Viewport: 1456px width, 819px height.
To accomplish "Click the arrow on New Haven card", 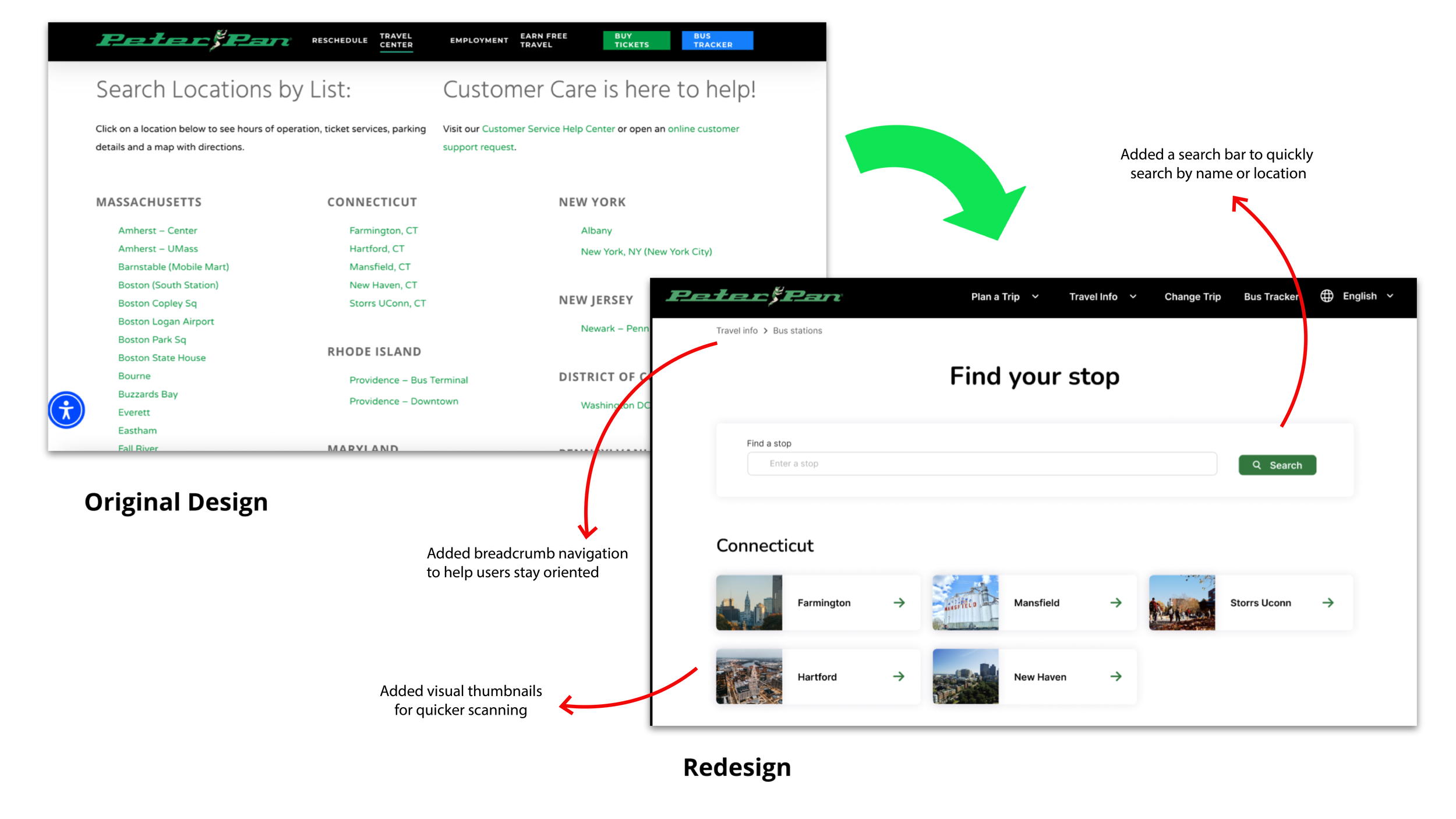I will coord(1116,676).
